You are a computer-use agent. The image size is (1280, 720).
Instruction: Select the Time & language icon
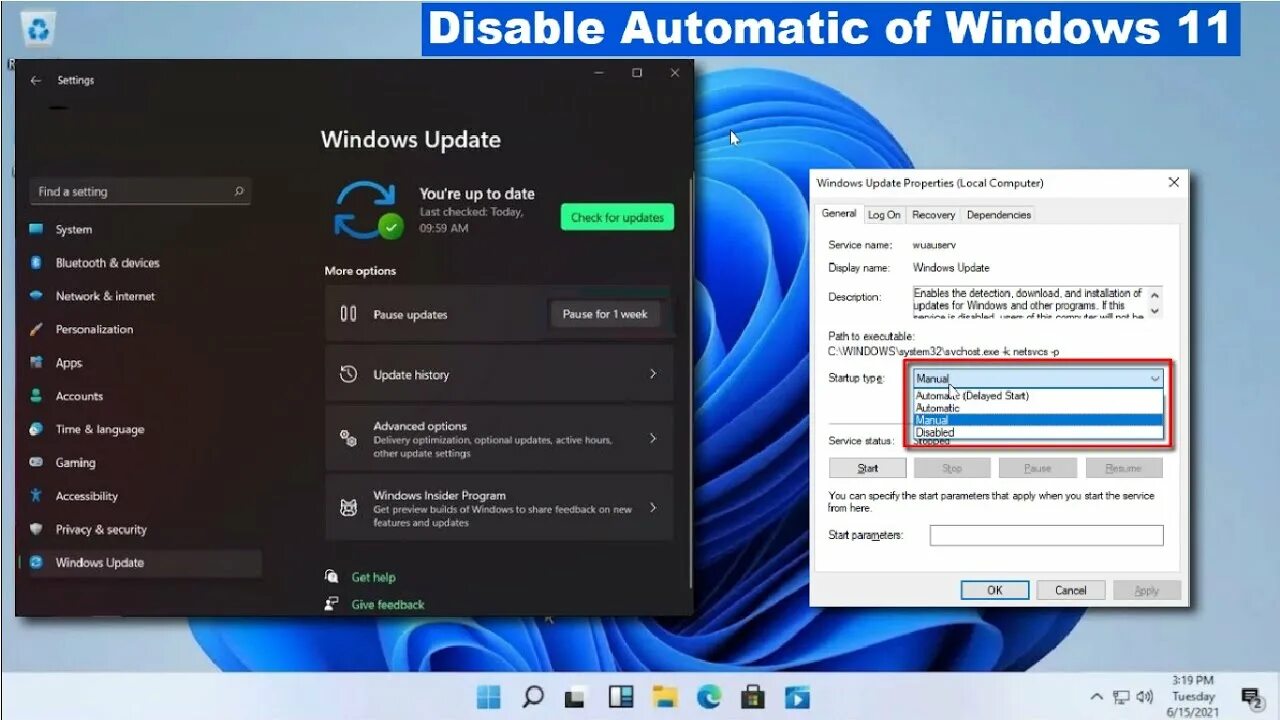click(36, 429)
